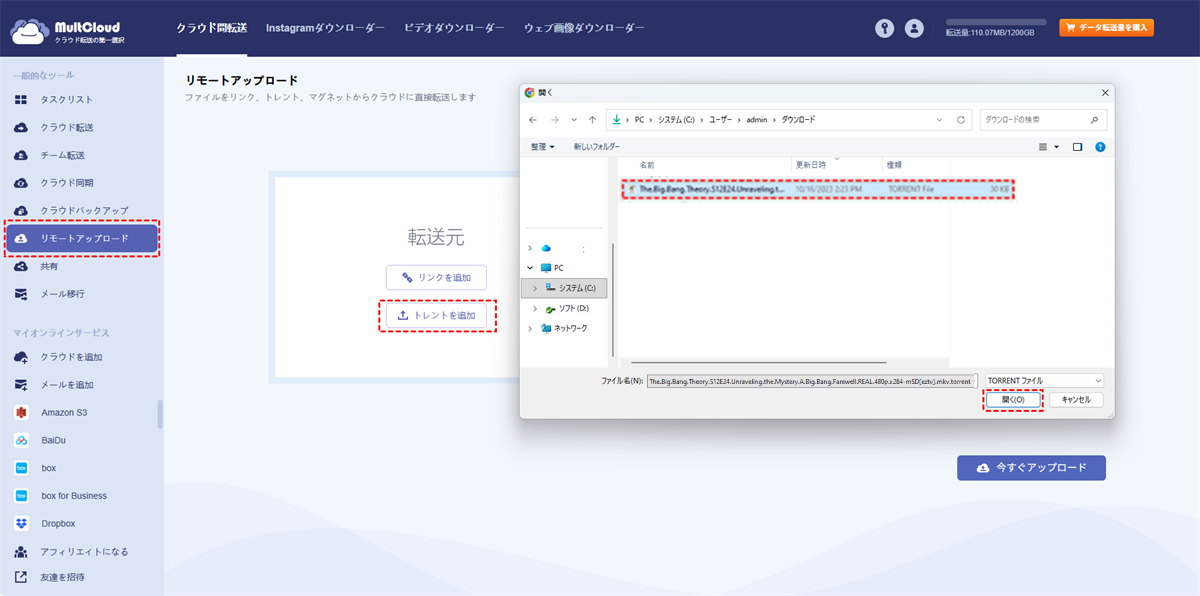Open the view options dropdown arrow

(x=1056, y=146)
